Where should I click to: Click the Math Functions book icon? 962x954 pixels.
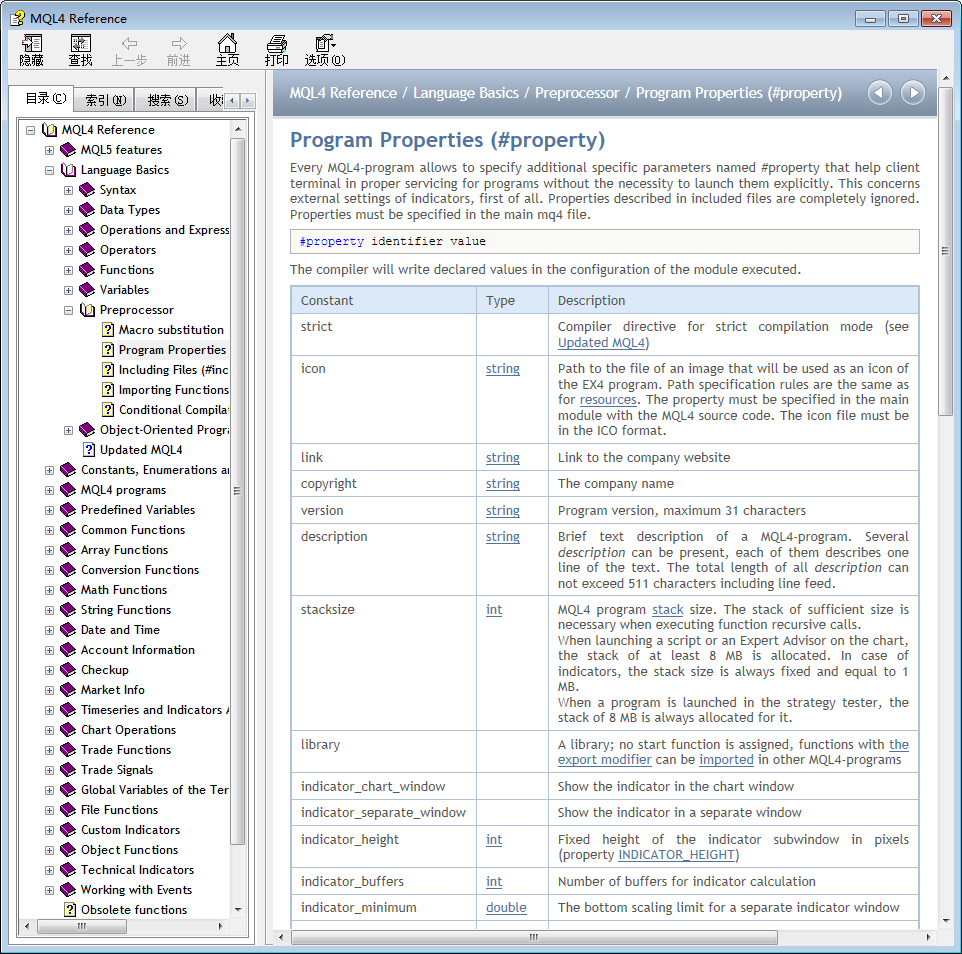pos(68,590)
